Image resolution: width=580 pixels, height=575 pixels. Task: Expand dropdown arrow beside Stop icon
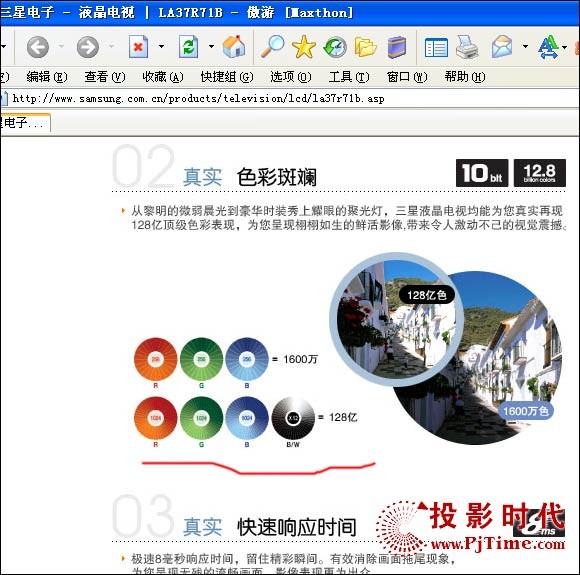(161, 46)
